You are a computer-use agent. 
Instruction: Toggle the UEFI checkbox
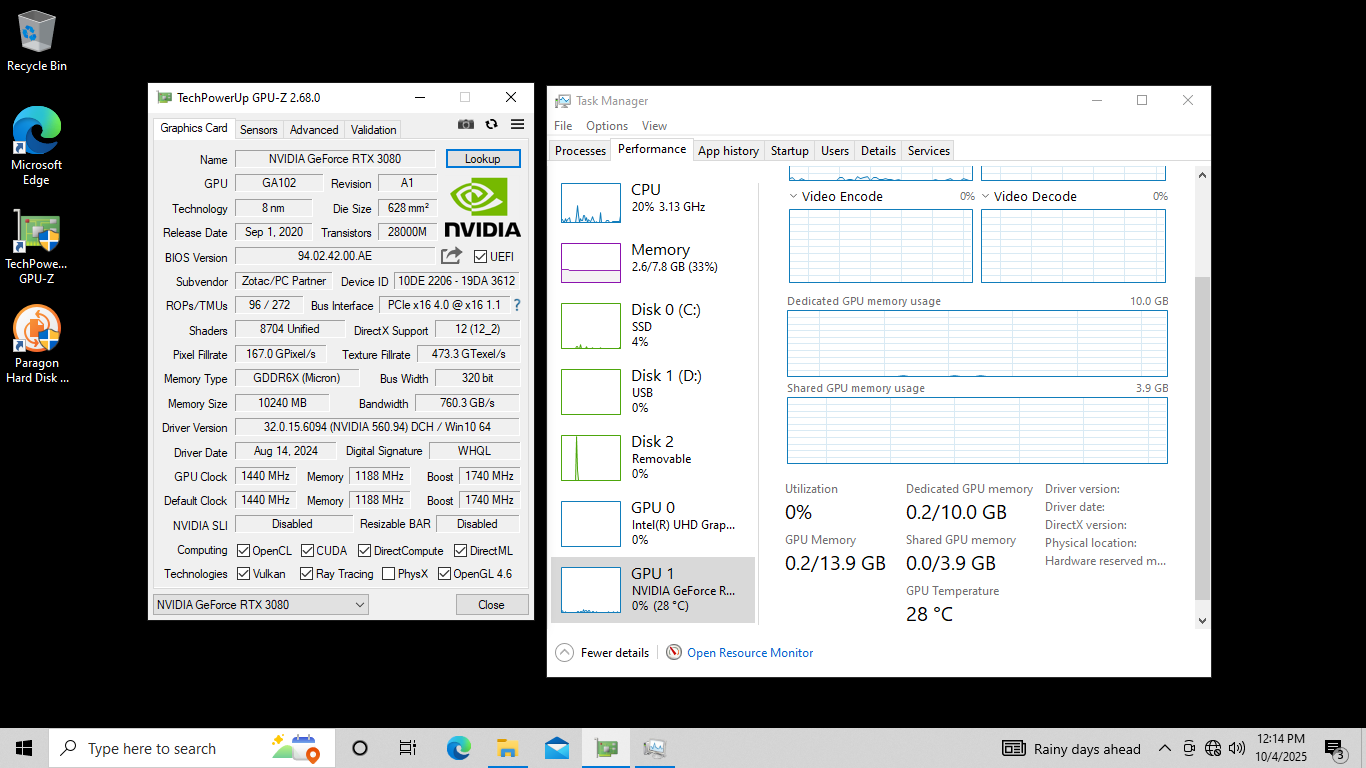coord(481,257)
